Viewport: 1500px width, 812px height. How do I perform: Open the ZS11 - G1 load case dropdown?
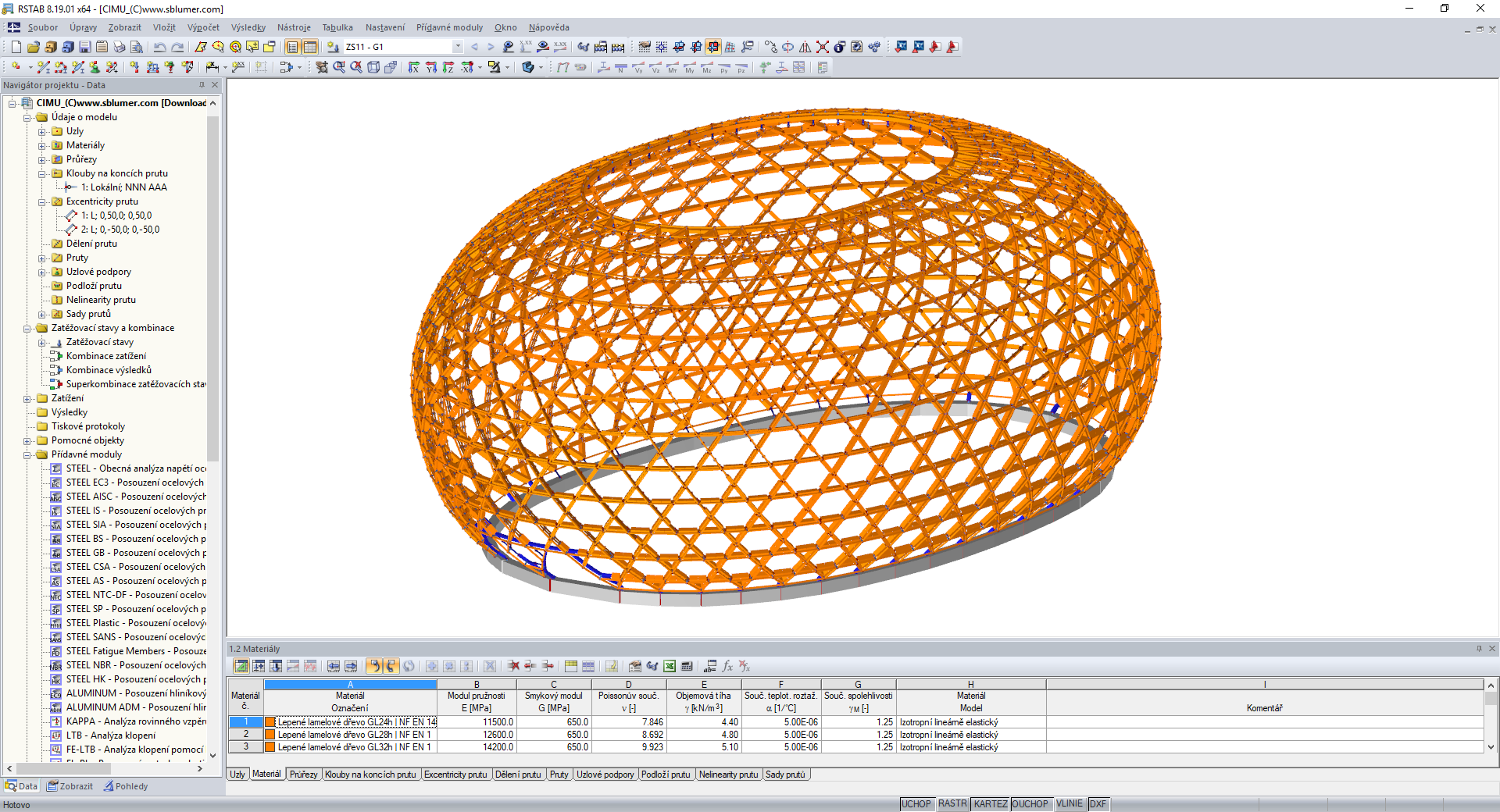pyautogui.click(x=458, y=46)
